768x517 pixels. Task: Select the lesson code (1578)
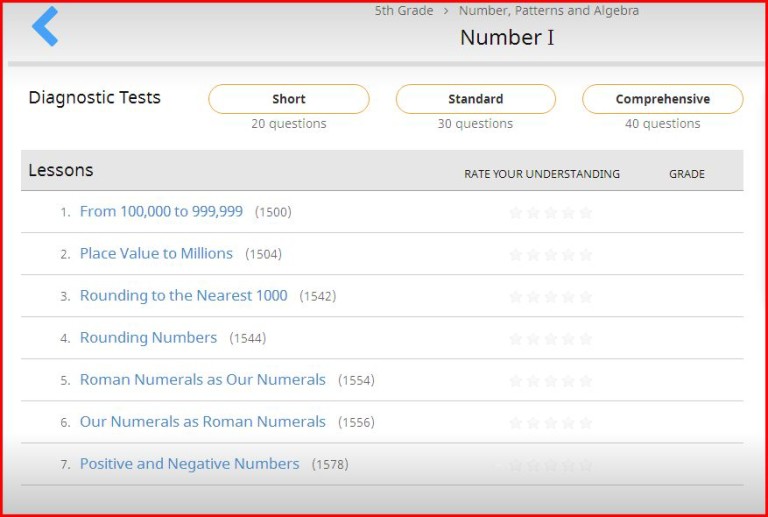point(330,465)
